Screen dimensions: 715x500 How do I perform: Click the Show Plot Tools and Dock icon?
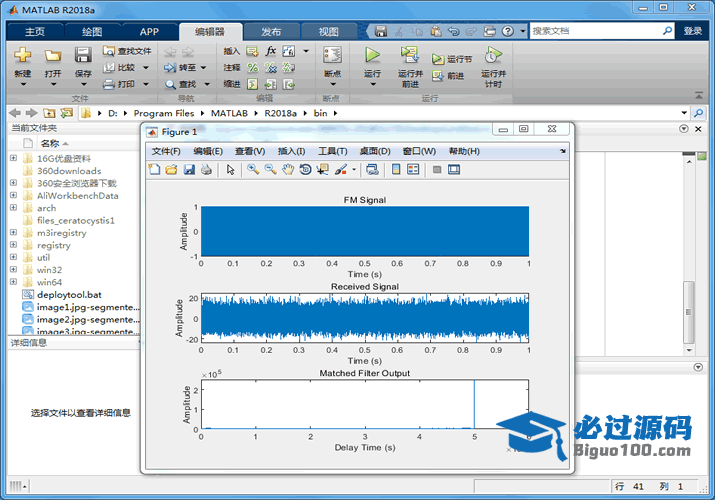(x=454, y=170)
